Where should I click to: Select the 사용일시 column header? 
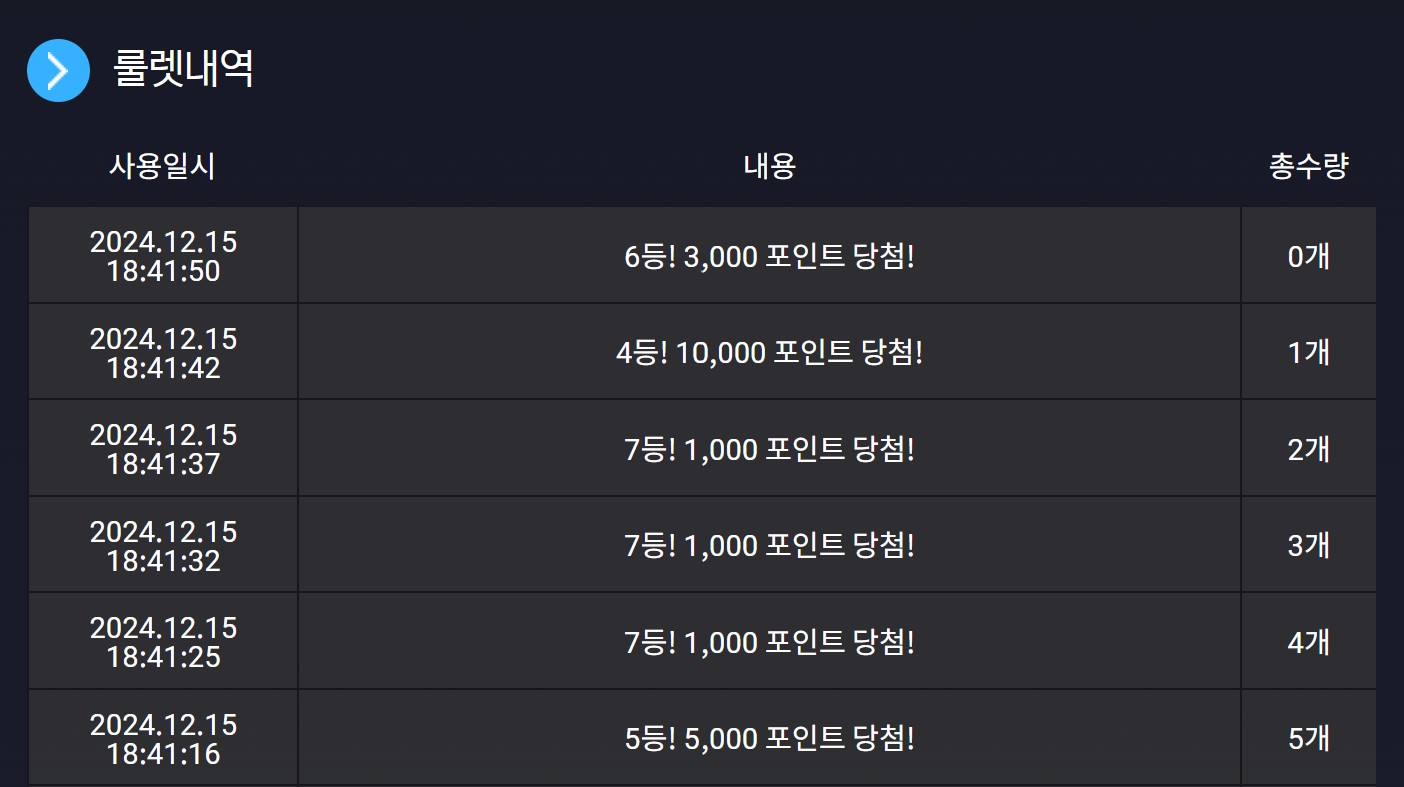pyautogui.click(x=162, y=166)
